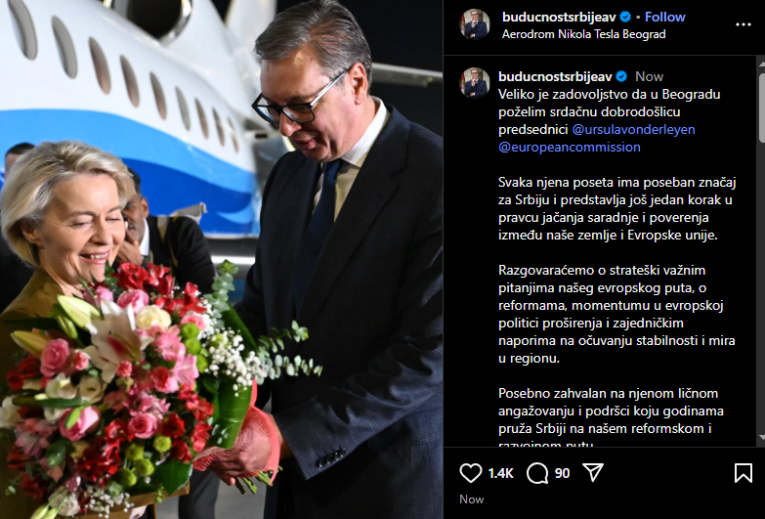Open comments via the speech bubble icon
The width and height of the screenshot is (765, 519).
click(x=537, y=473)
